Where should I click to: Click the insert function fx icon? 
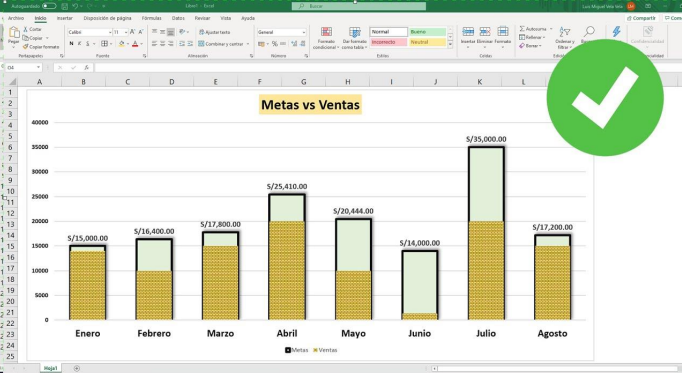point(87,67)
